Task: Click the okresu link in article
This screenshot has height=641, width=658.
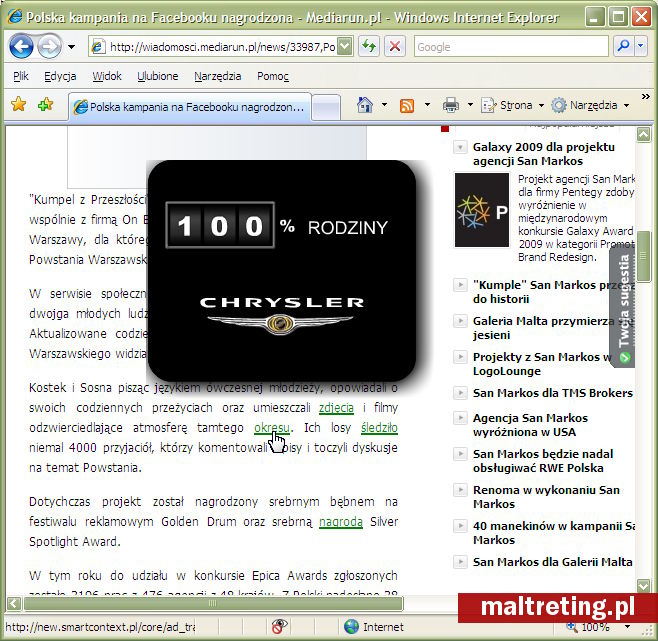Action: [272, 428]
